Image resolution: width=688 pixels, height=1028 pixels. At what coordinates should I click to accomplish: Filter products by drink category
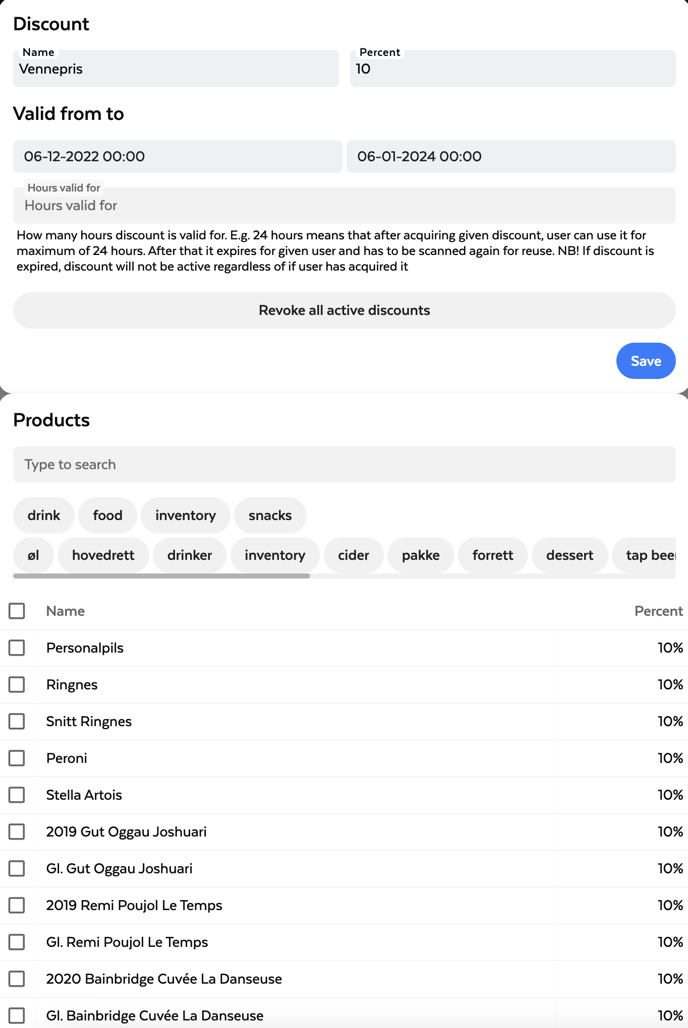pyautogui.click(x=44, y=516)
